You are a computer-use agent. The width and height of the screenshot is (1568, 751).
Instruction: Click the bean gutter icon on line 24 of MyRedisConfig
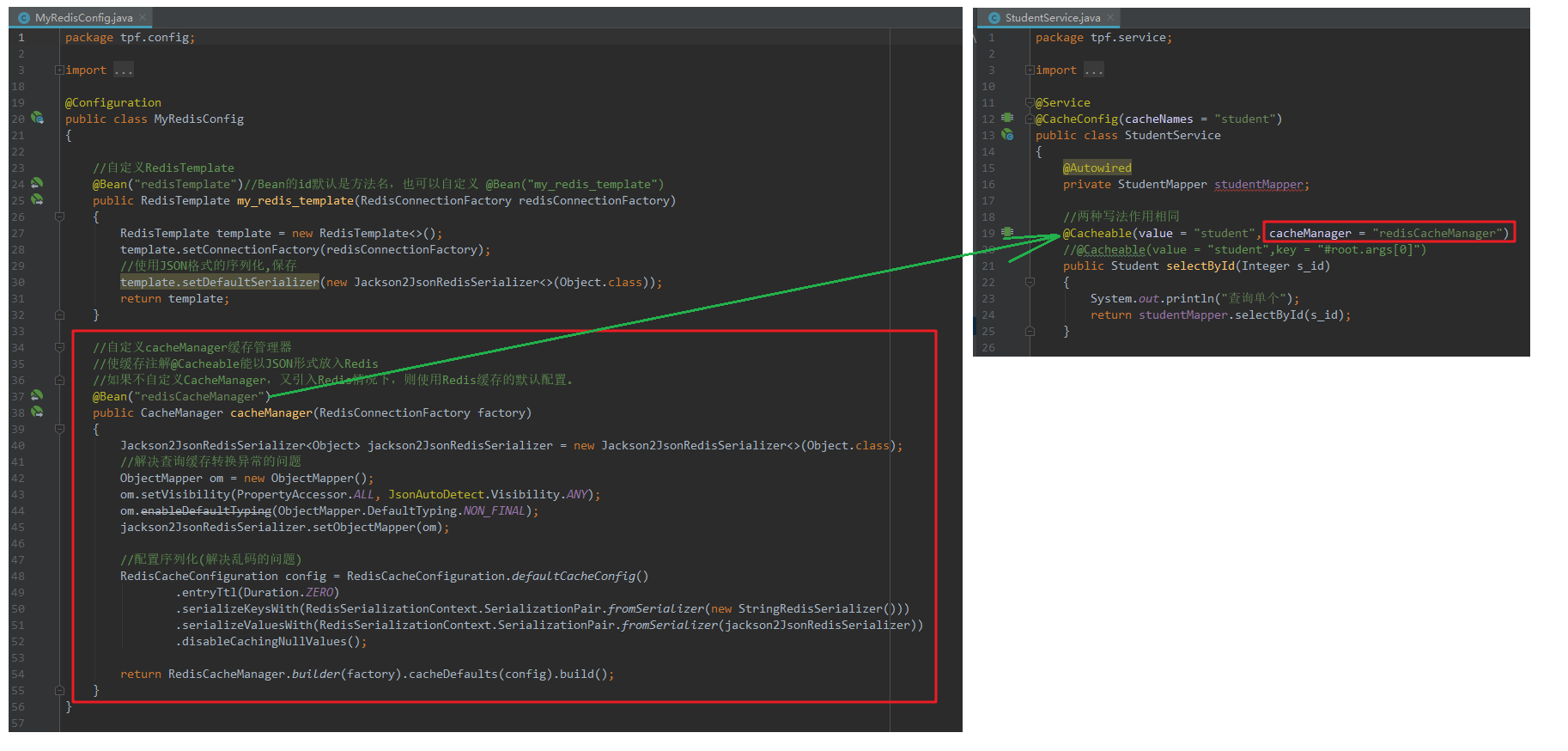[x=37, y=183]
